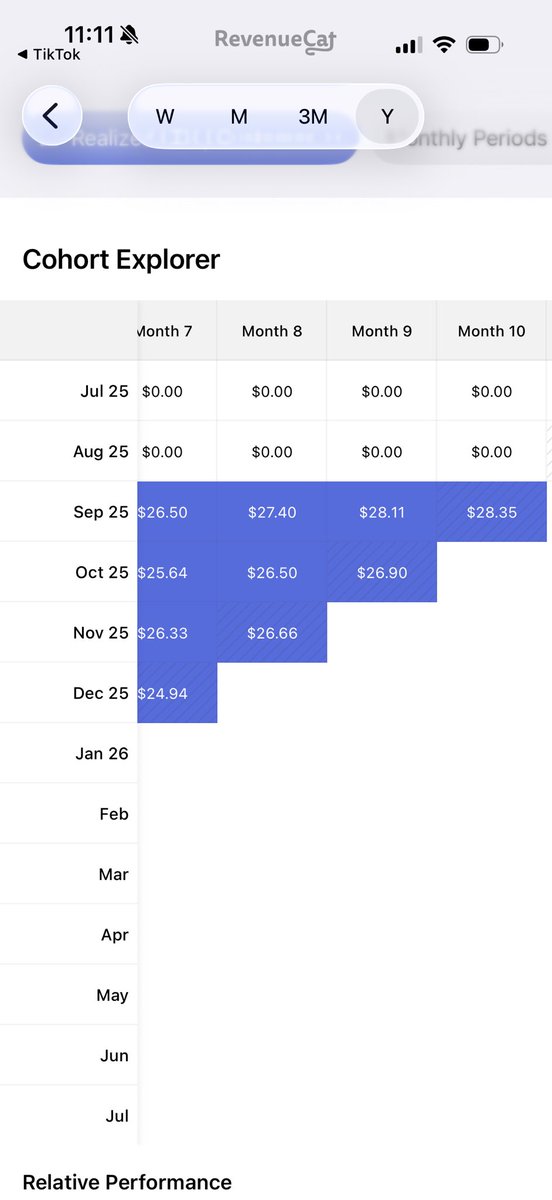Select the Y time range option
Image resolution: width=552 pixels, height=1200 pixels.
click(x=387, y=117)
